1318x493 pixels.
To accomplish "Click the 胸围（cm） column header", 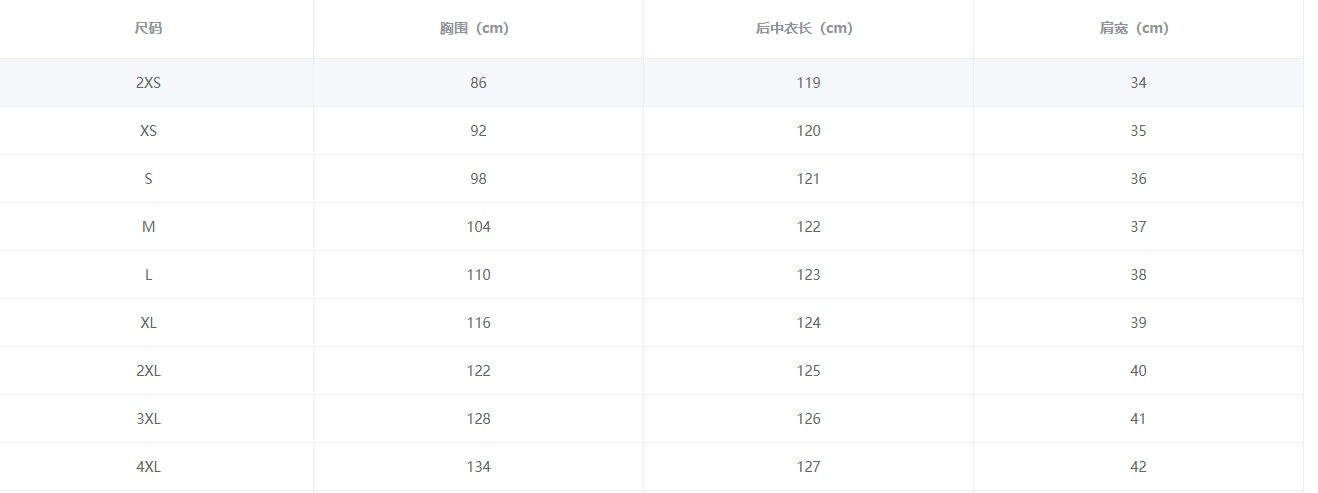I will 478,28.
